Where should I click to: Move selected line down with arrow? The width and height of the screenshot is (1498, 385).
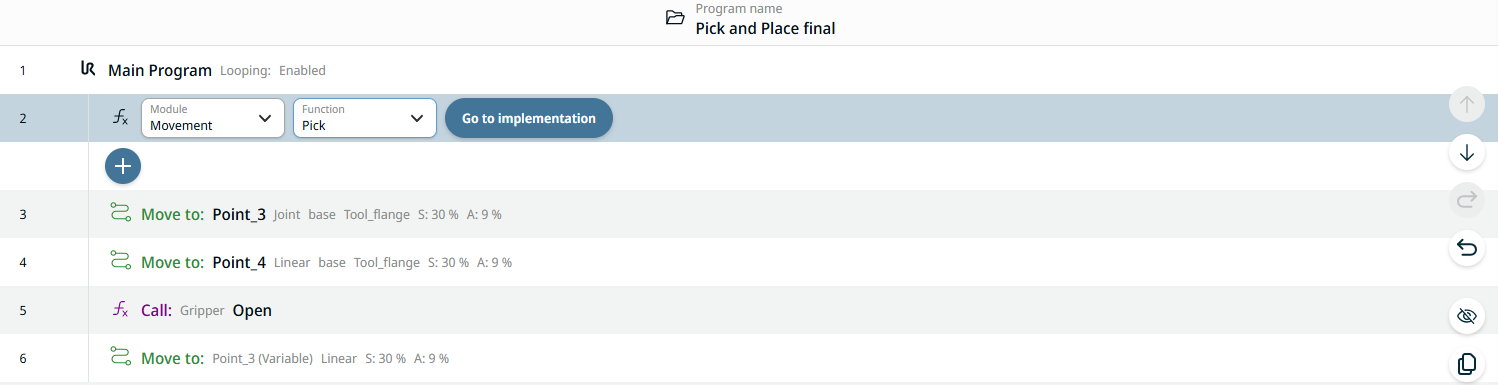point(1467,153)
